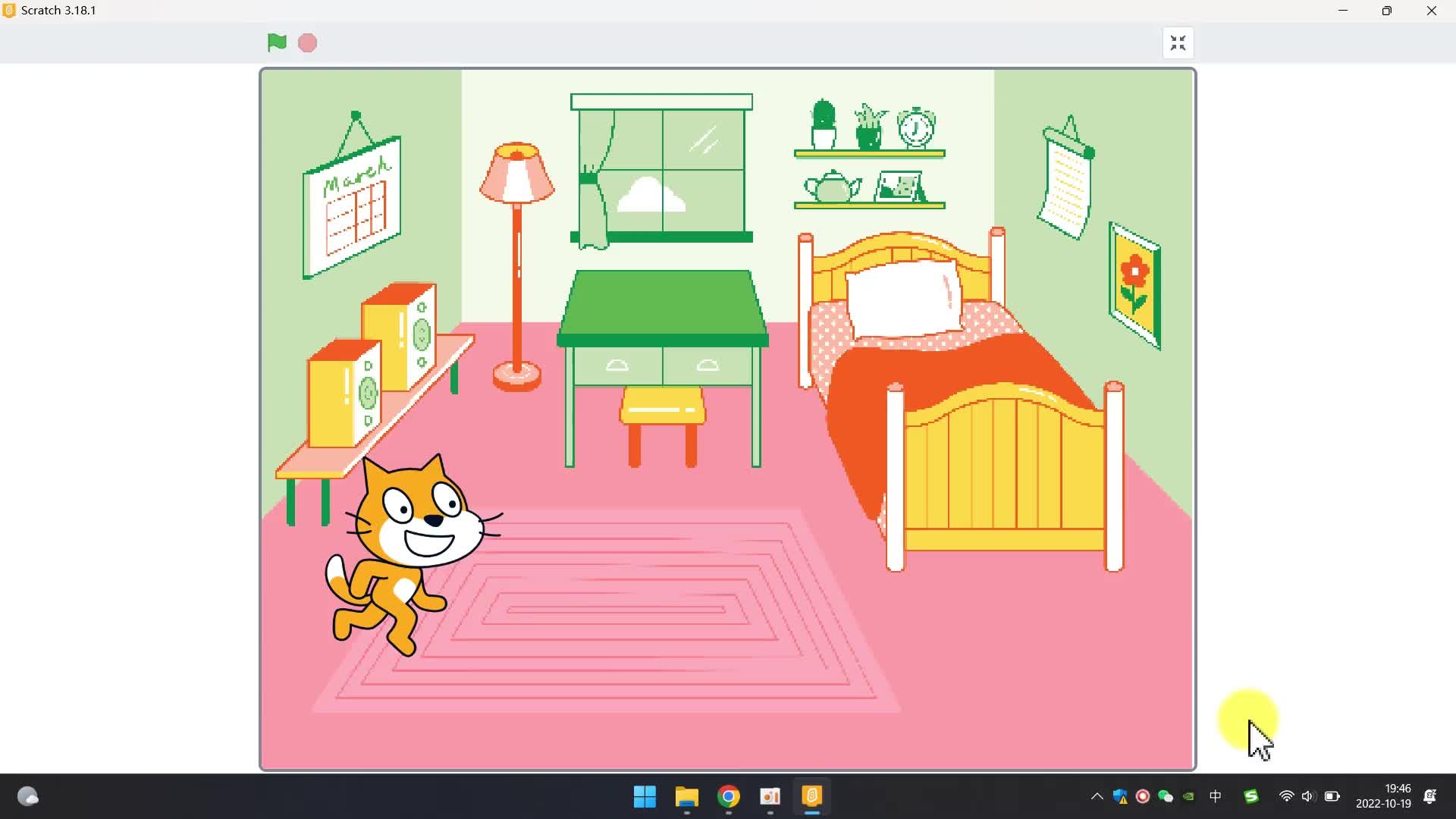Viewport: 1456px width, 819px height.
Task: Open File Explorer from the taskbar
Action: tap(687, 796)
